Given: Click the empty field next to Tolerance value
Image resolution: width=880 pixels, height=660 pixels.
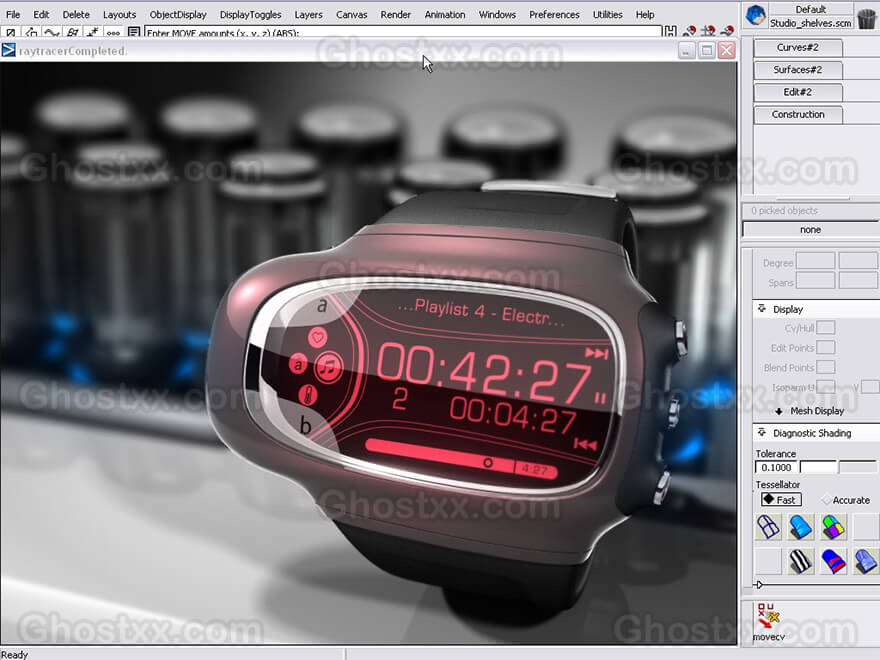Looking at the screenshot, I should pos(818,468).
